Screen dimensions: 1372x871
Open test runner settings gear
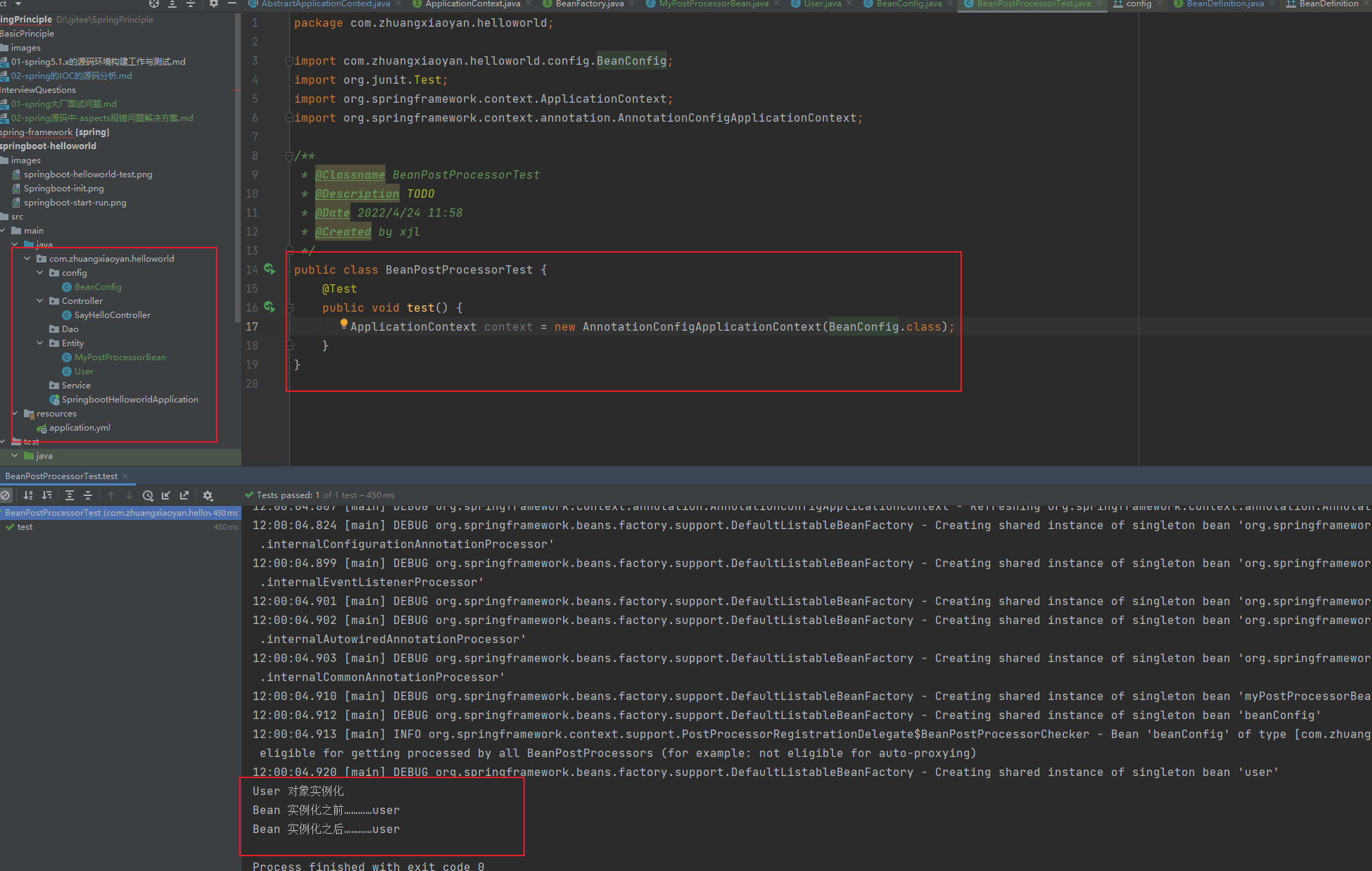[208, 495]
